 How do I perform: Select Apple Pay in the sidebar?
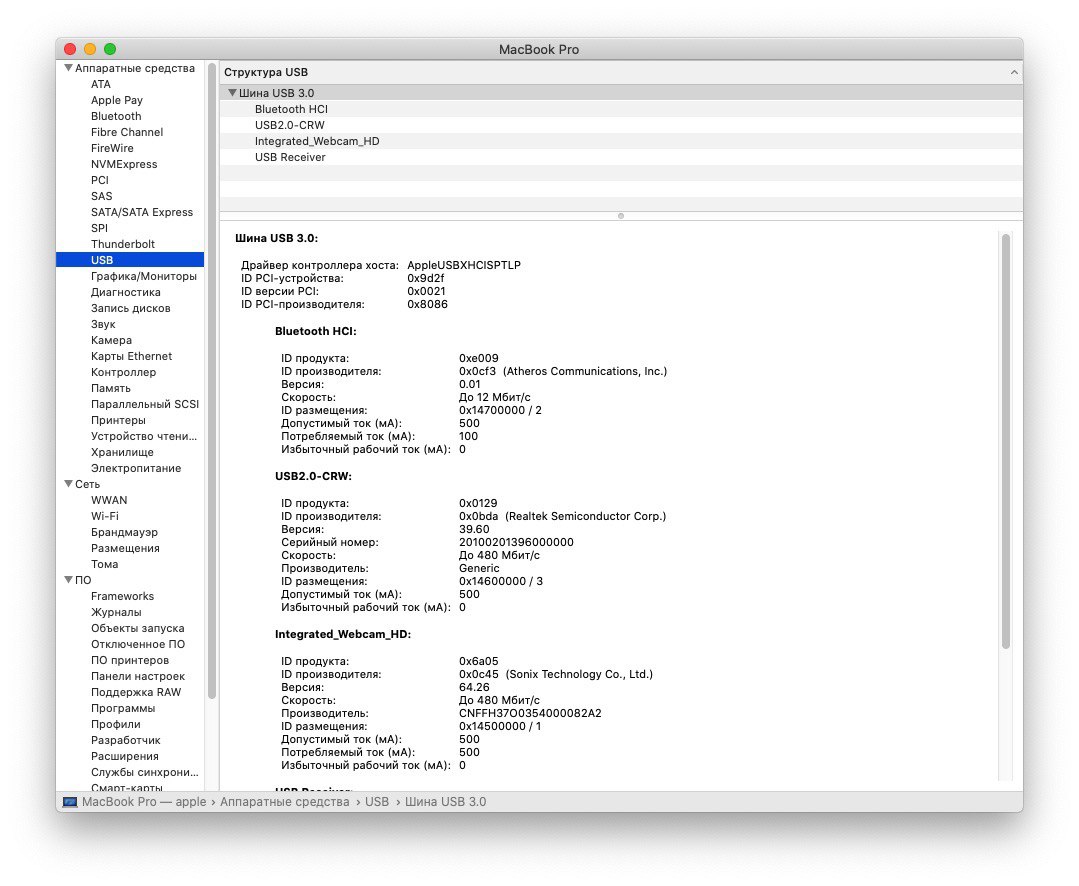tap(116, 100)
